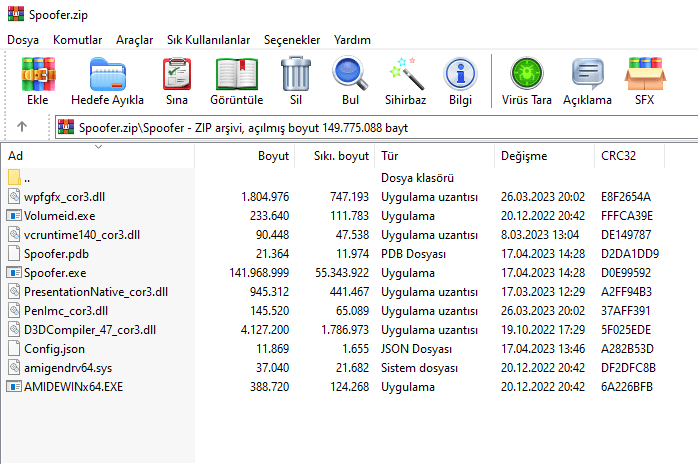
Task: Select the Volumeid.exe application icon
Action: [14, 216]
